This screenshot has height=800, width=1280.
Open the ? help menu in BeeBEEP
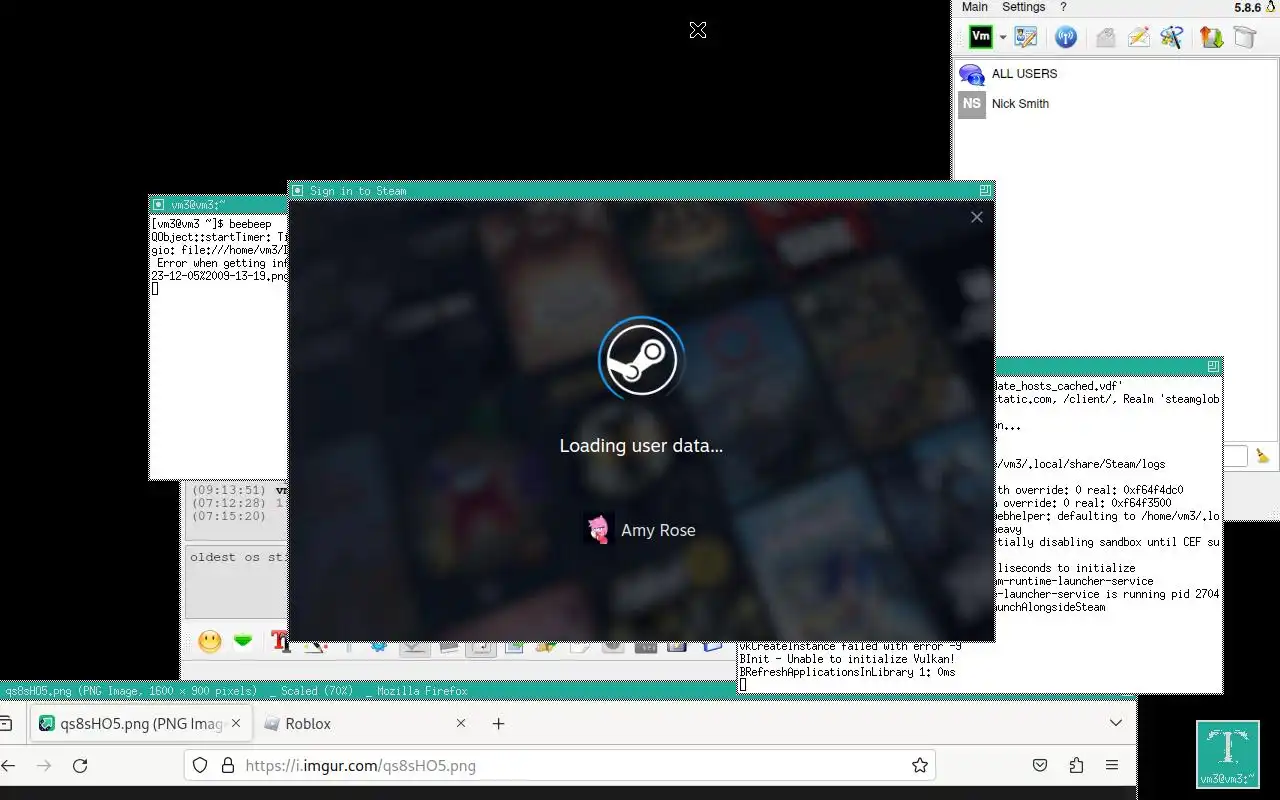coord(1063,7)
